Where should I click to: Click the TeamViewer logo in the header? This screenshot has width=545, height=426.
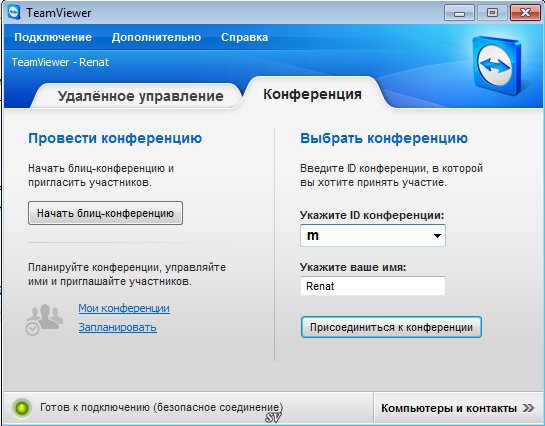click(497, 66)
